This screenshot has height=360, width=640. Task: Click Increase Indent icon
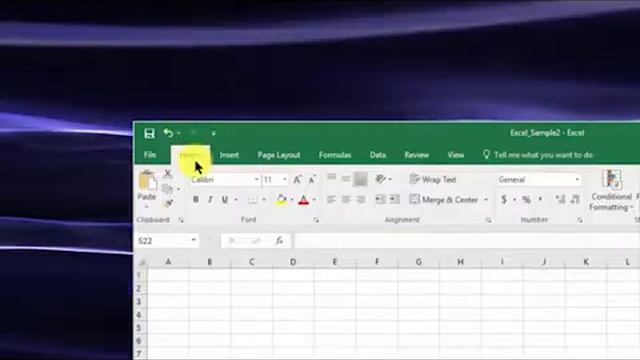coord(395,200)
